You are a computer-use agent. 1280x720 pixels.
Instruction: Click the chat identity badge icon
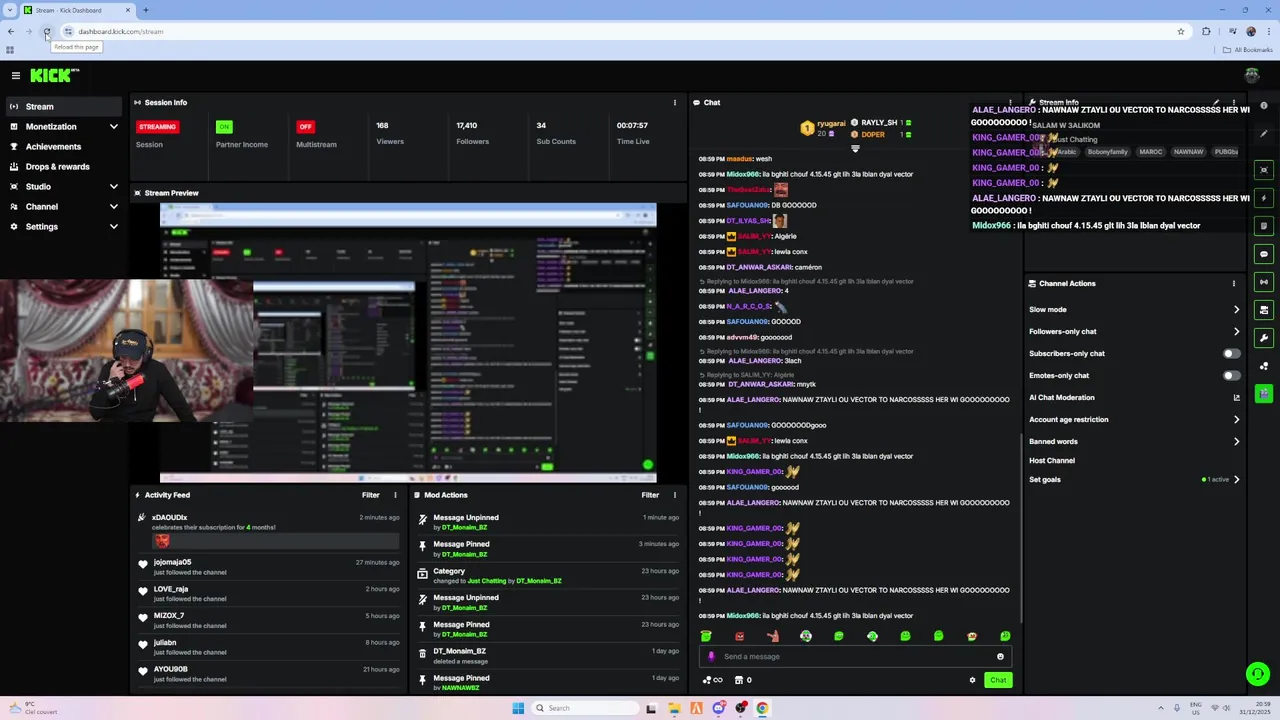pyautogui.click(x=711, y=657)
